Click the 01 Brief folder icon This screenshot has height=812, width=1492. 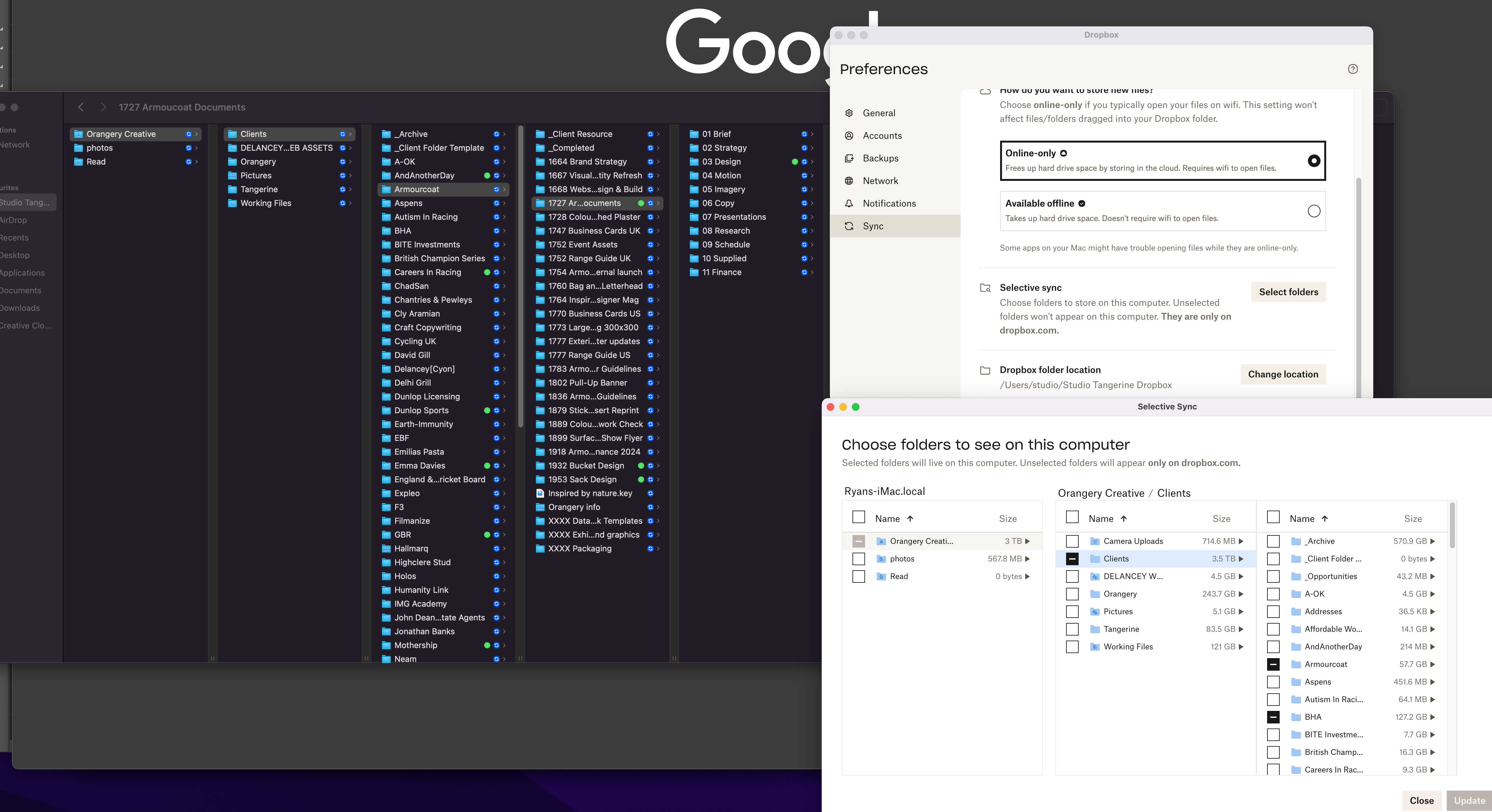click(694, 134)
